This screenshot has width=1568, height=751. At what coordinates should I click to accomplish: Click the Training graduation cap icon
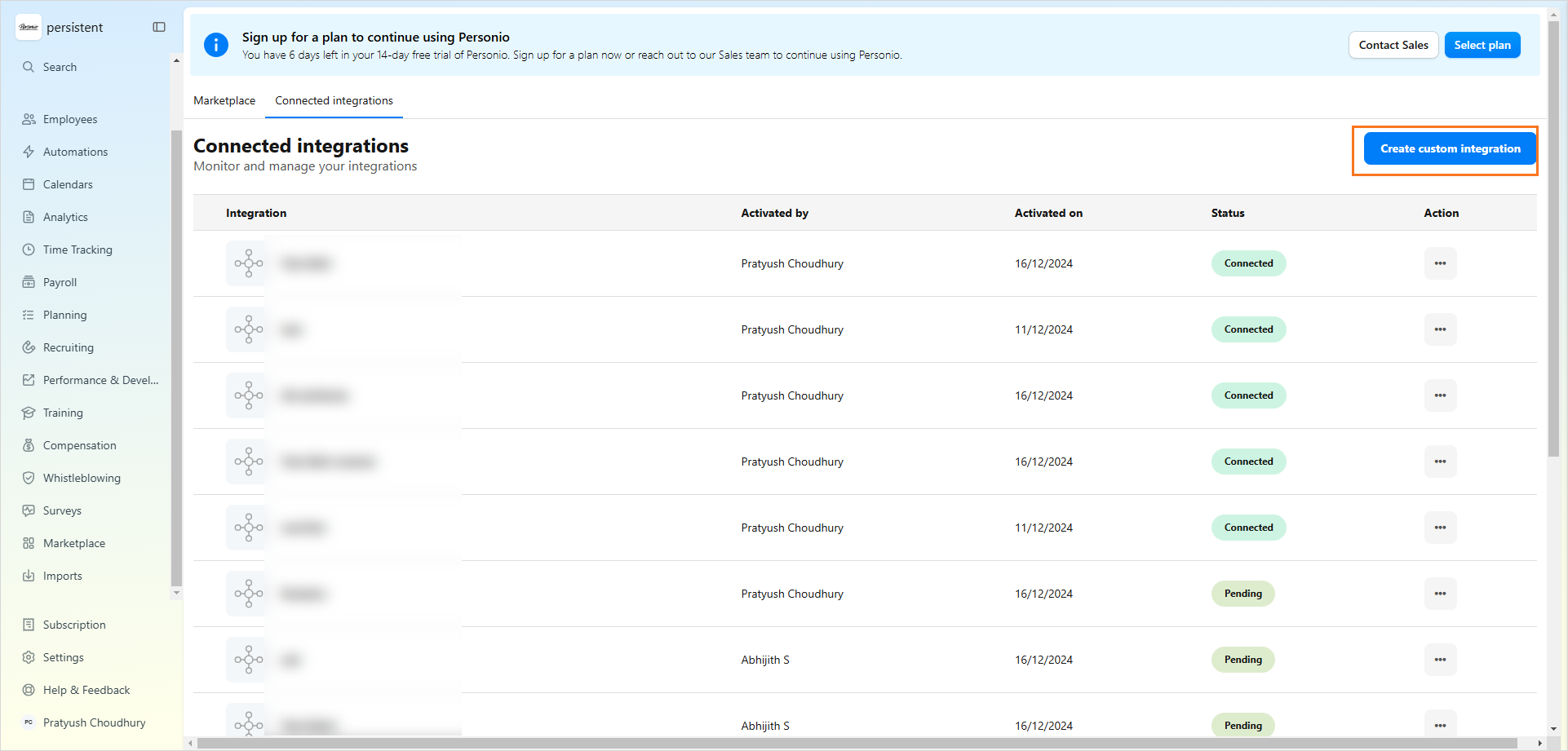tap(29, 413)
